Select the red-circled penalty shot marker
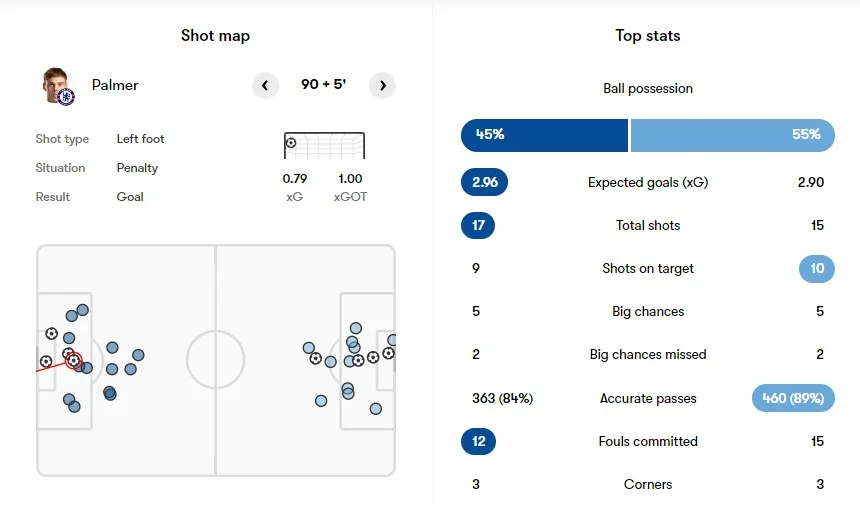 click(73, 360)
